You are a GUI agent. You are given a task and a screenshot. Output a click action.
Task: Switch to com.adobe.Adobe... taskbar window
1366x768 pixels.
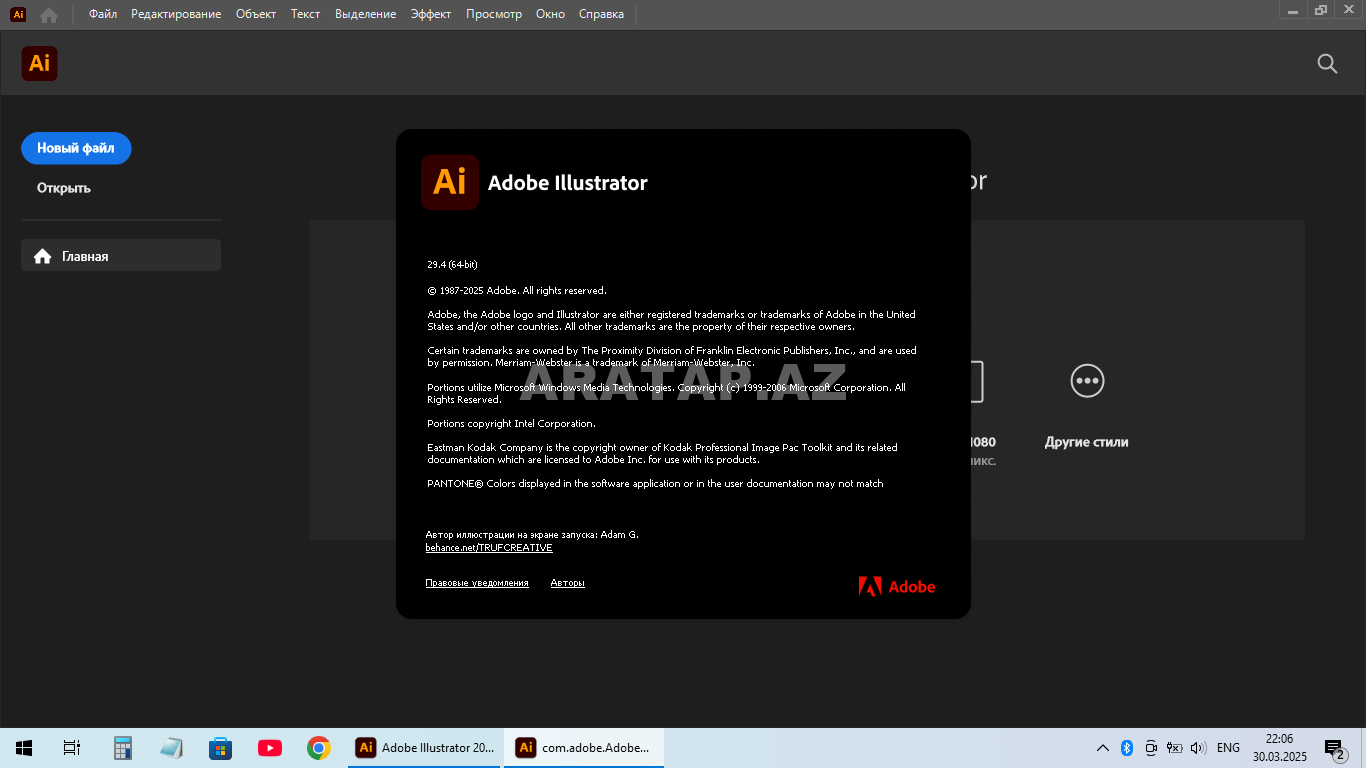click(583, 747)
